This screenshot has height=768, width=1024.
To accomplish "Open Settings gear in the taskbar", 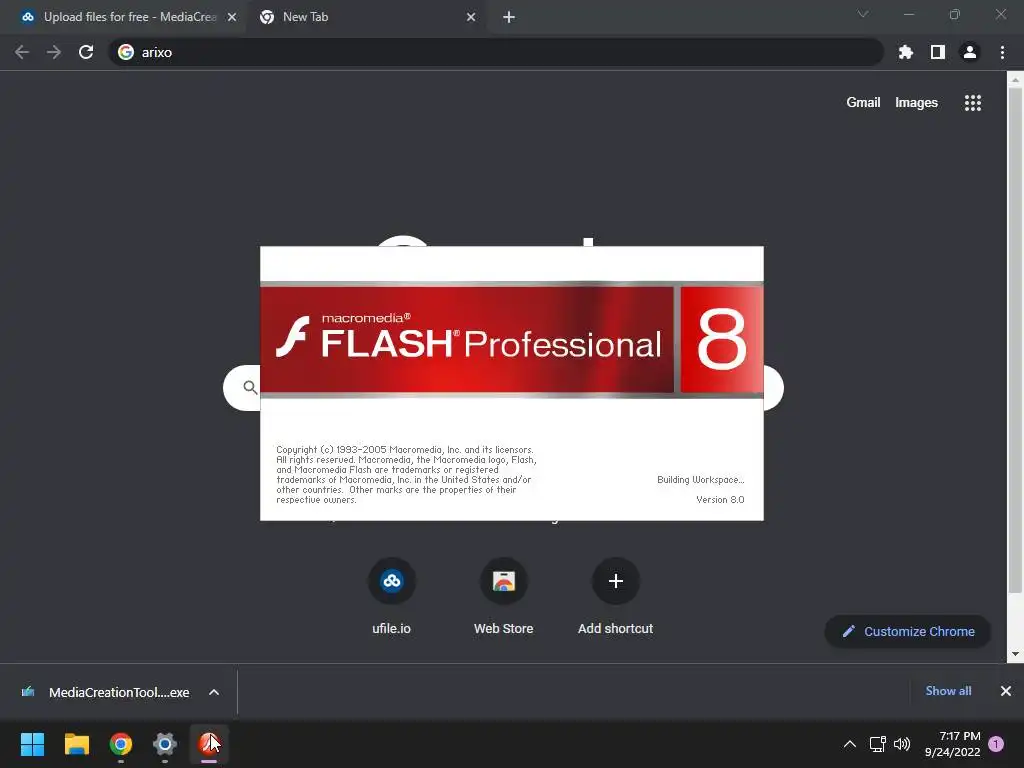I will point(165,744).
